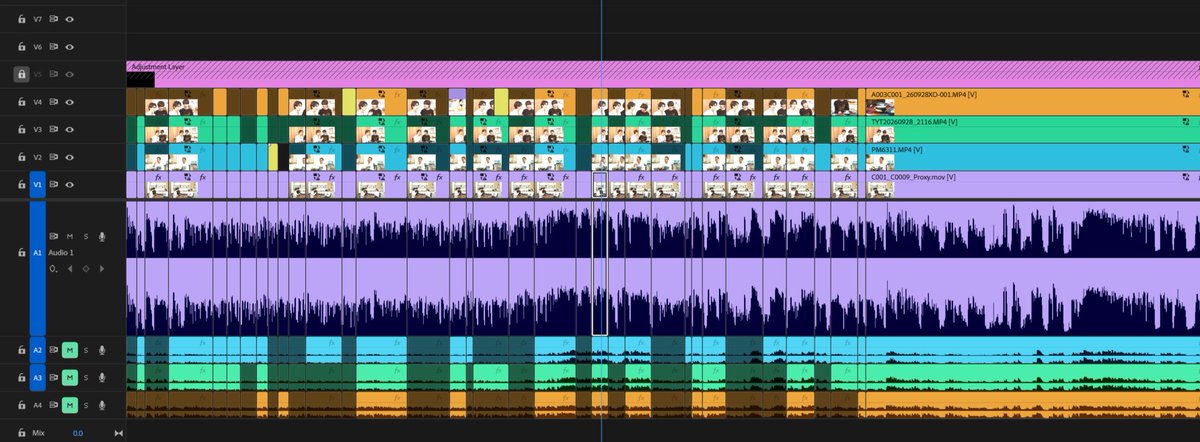
Task: Hide track output of V6
Action: tap(70, 46)
